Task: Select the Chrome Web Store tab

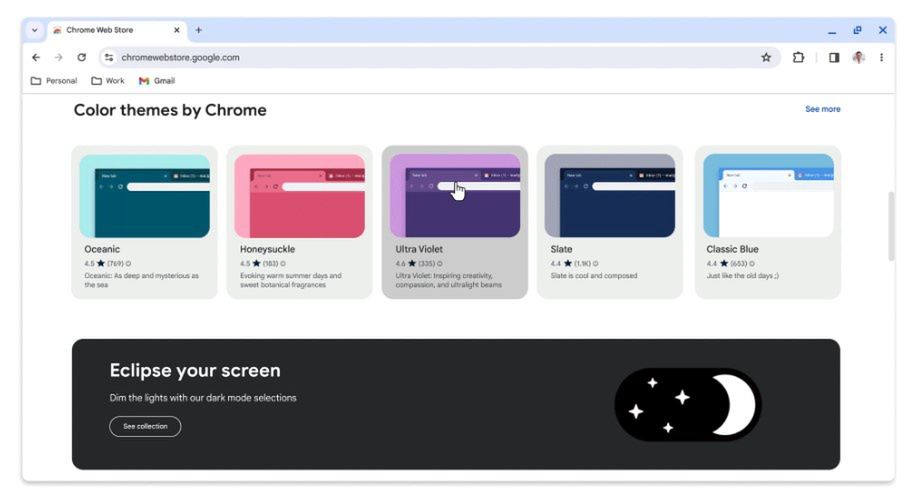Action: coord(116,30)
